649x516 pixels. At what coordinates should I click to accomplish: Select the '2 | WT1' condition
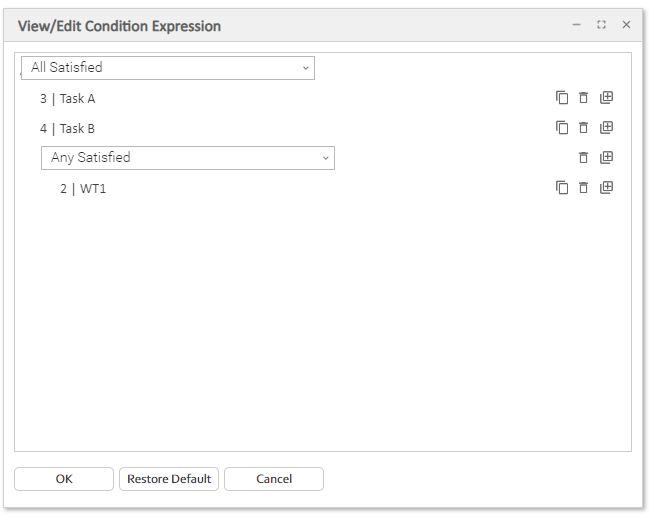83,189
